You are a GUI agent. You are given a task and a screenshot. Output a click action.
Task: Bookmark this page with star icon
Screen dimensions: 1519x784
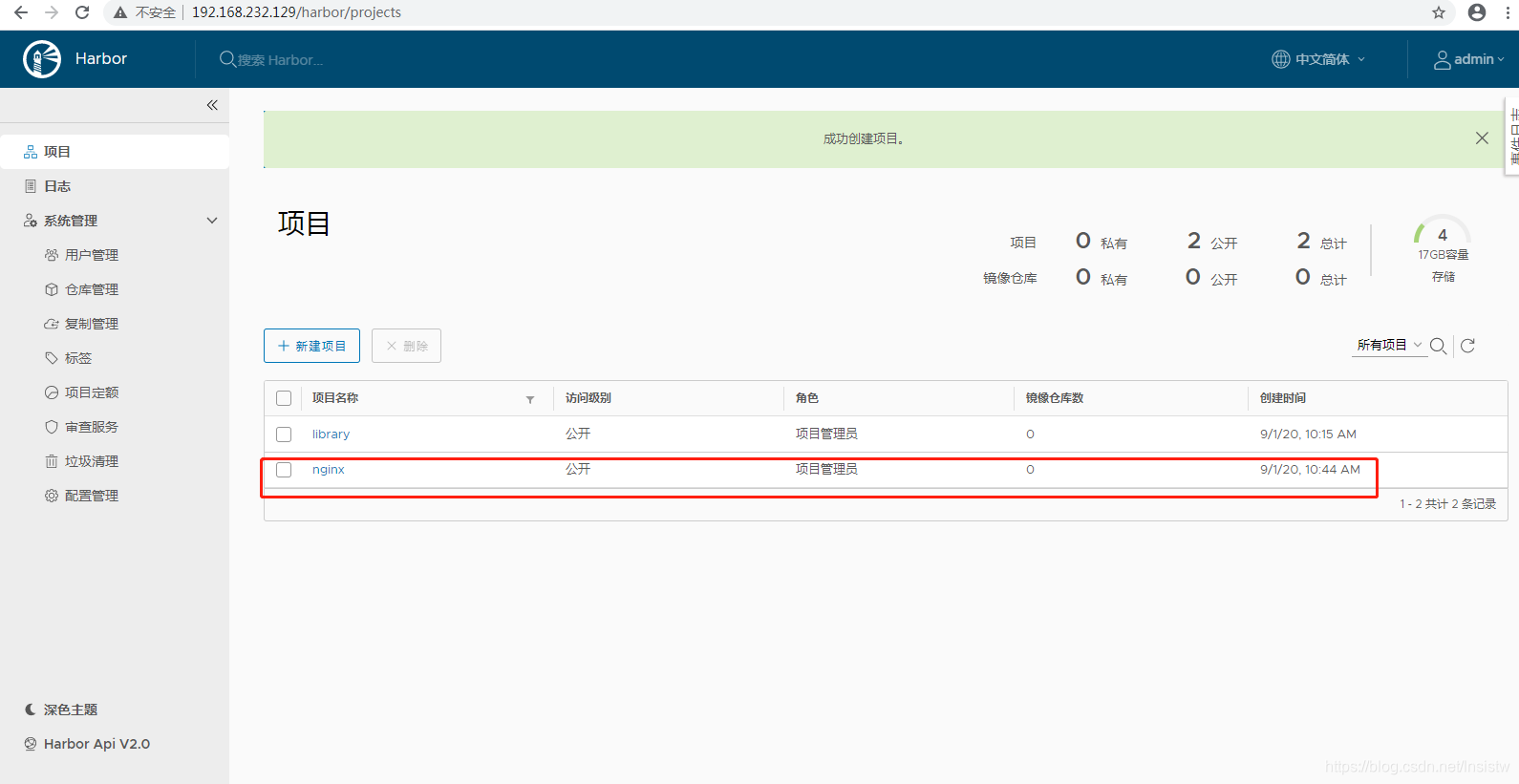(1439, 12)
